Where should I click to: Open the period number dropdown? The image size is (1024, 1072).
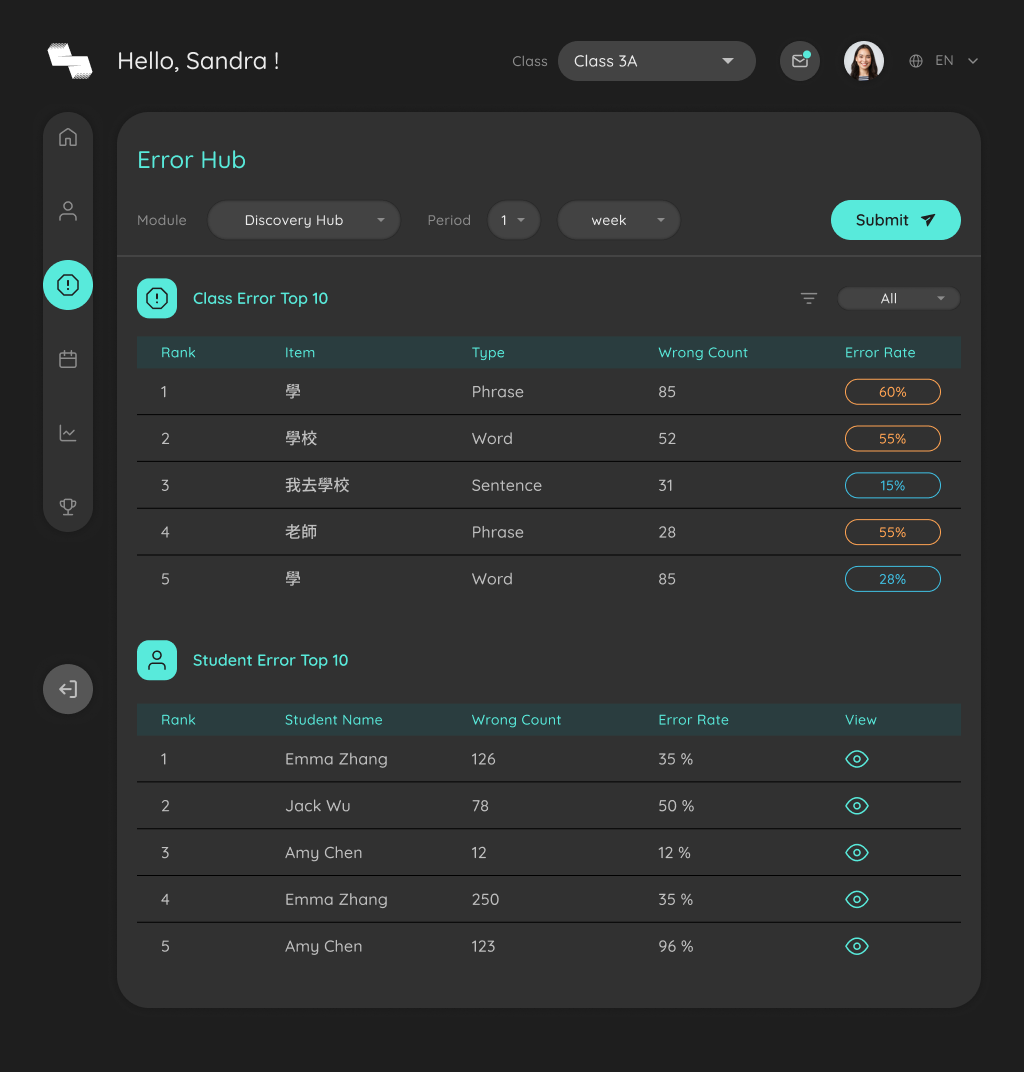coord(513,220)
